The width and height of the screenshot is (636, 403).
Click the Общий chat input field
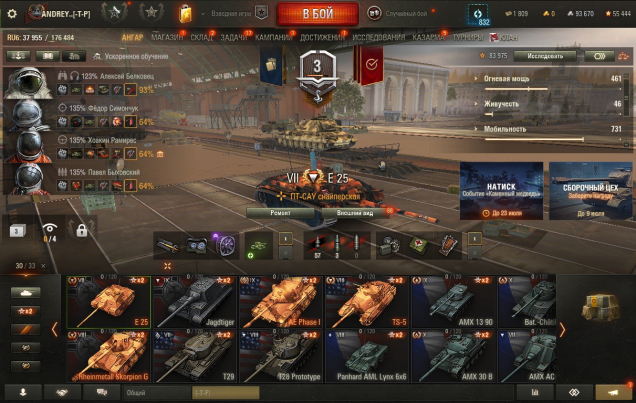(x=157, y=392)
